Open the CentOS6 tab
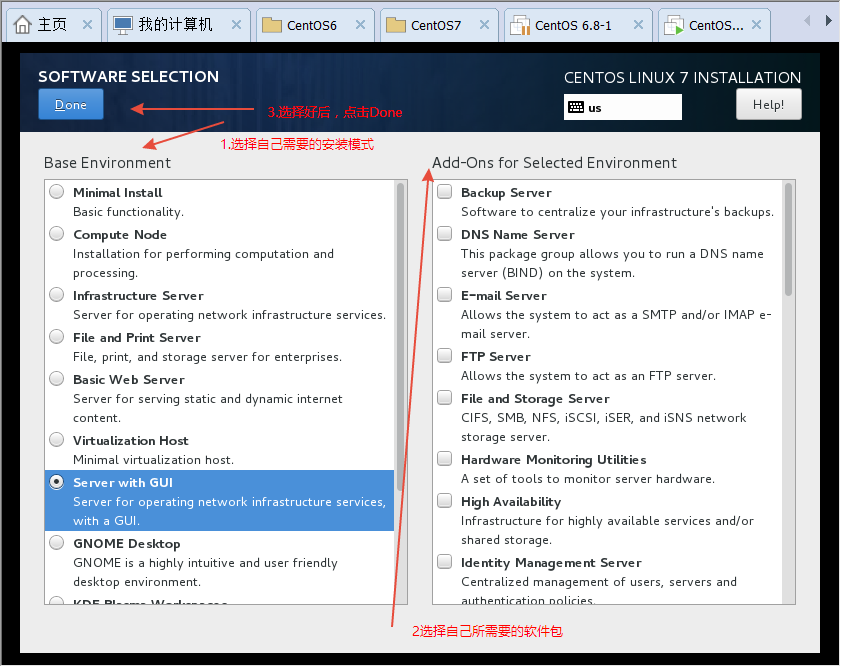The image size is (841, 667). [x=315, y=25]
